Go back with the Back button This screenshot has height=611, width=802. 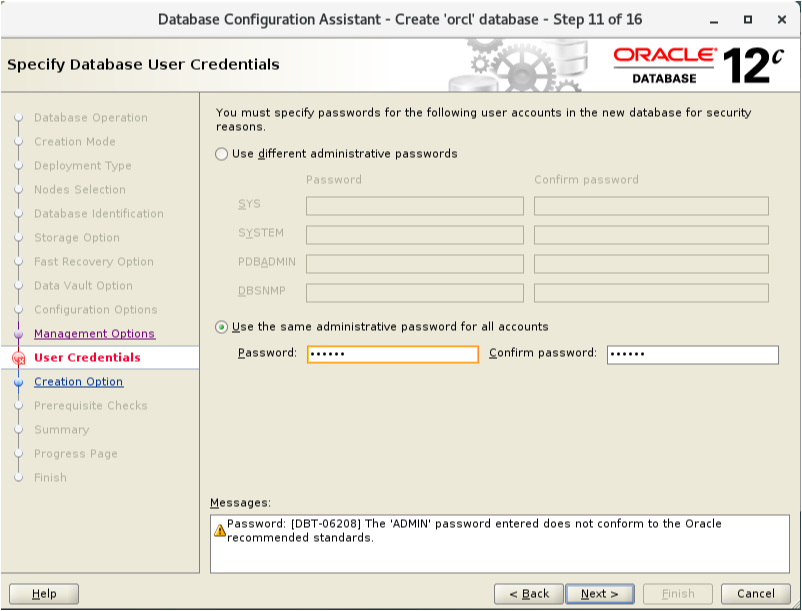point(528,594)
